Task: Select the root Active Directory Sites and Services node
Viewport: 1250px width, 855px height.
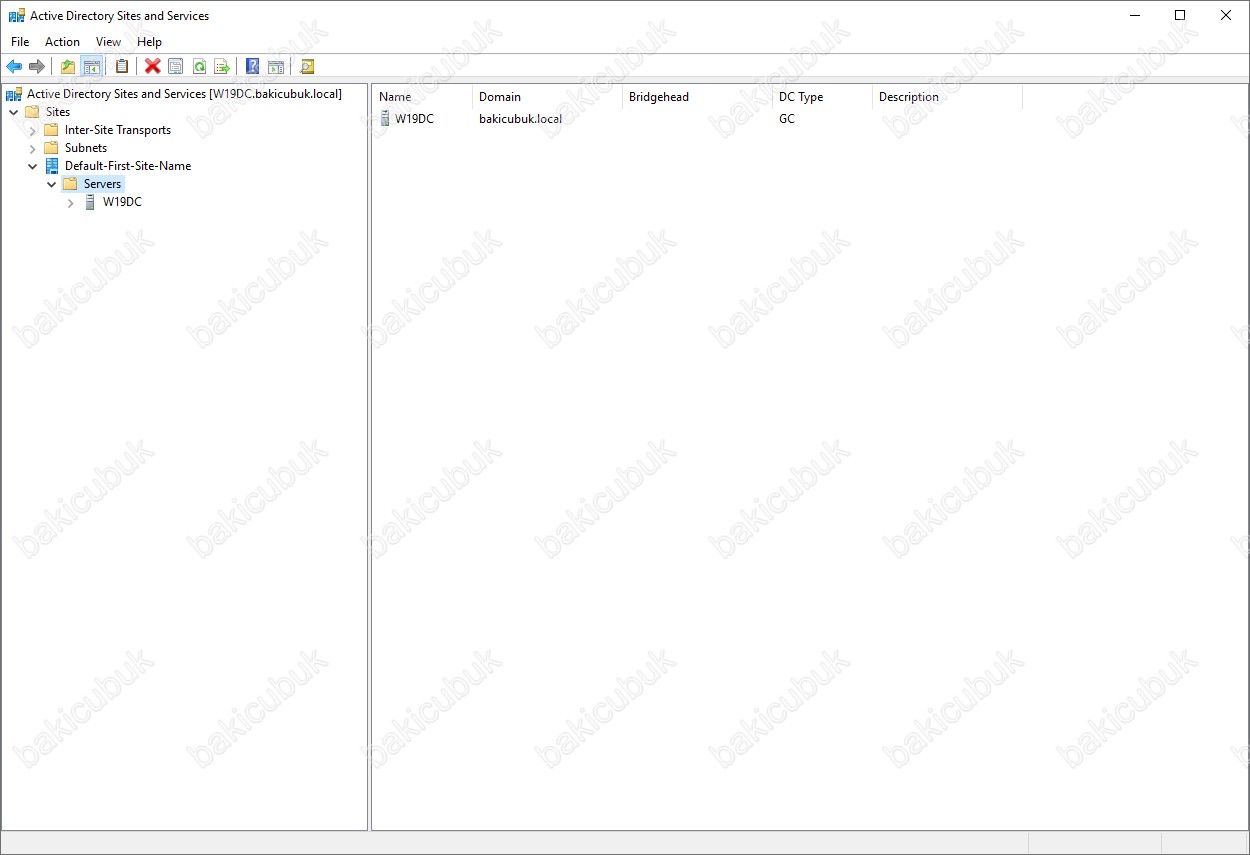Action: click(184, 94)
